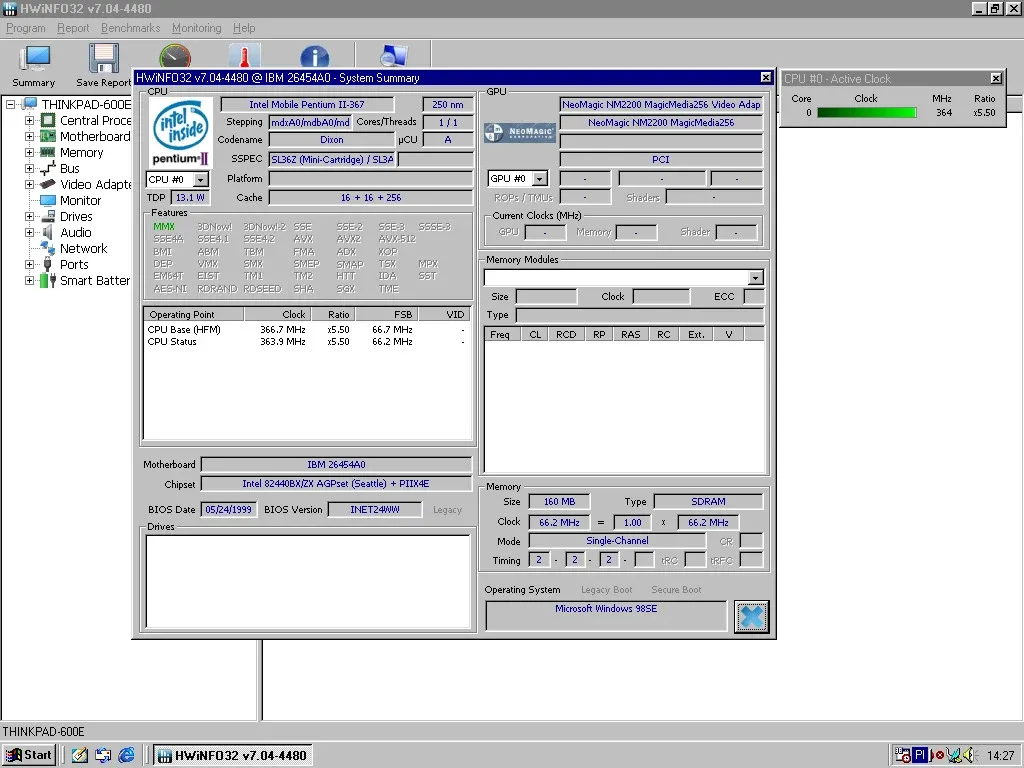
Task: Open the Monitoring menu
Action: [197, 28]
